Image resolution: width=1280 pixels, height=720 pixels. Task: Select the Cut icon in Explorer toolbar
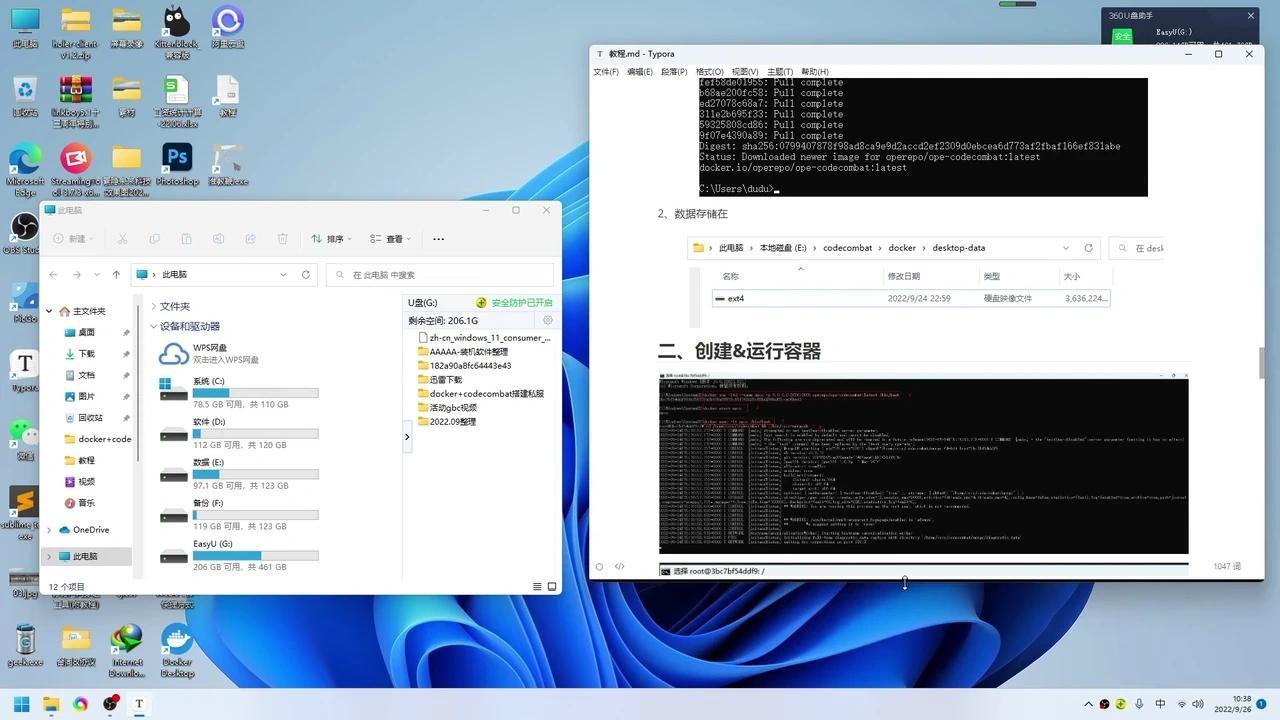(122, 238)
